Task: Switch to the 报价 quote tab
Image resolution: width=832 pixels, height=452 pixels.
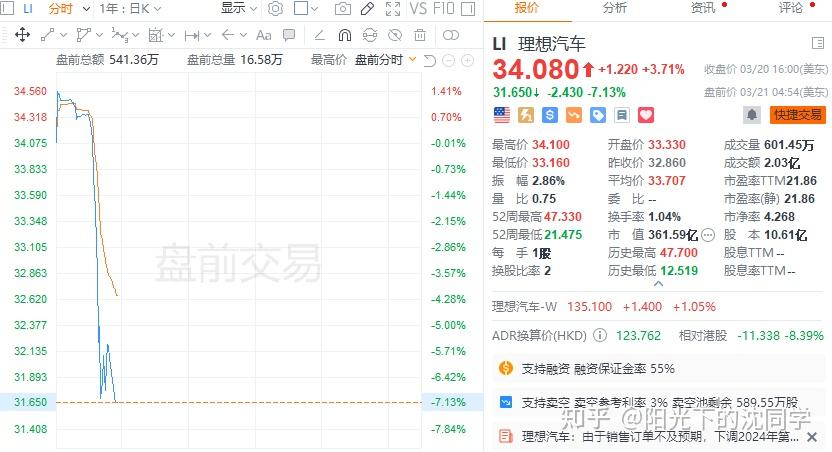Action: 526,8
